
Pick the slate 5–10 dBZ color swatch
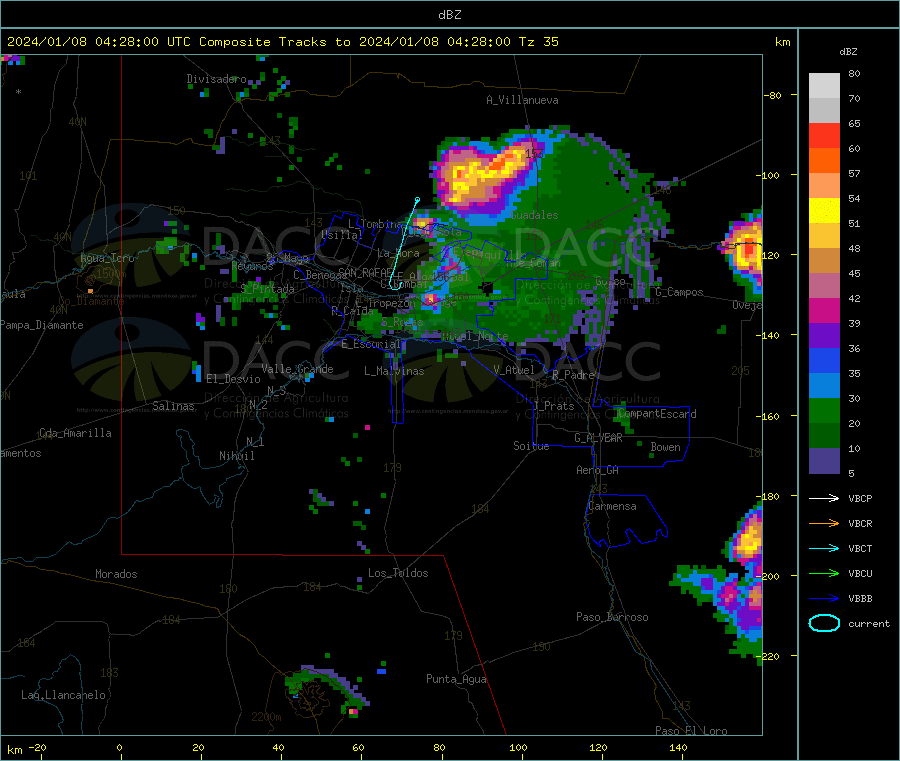point(824,461)
